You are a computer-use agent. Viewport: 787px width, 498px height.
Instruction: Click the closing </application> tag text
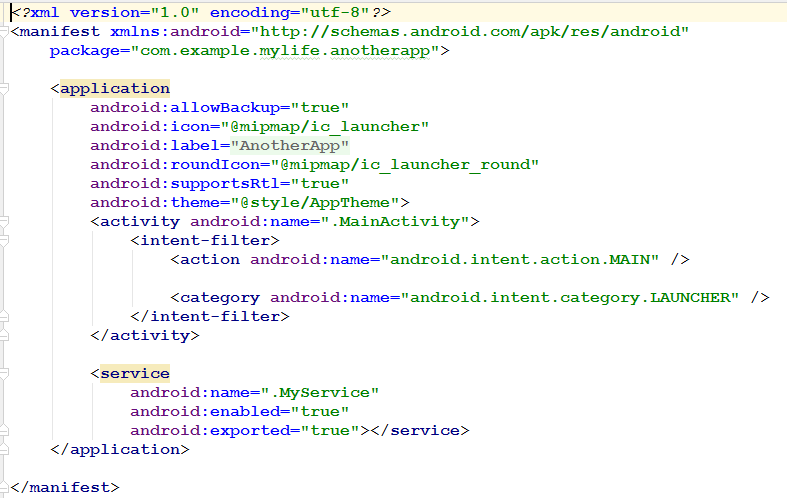(119, 450)
